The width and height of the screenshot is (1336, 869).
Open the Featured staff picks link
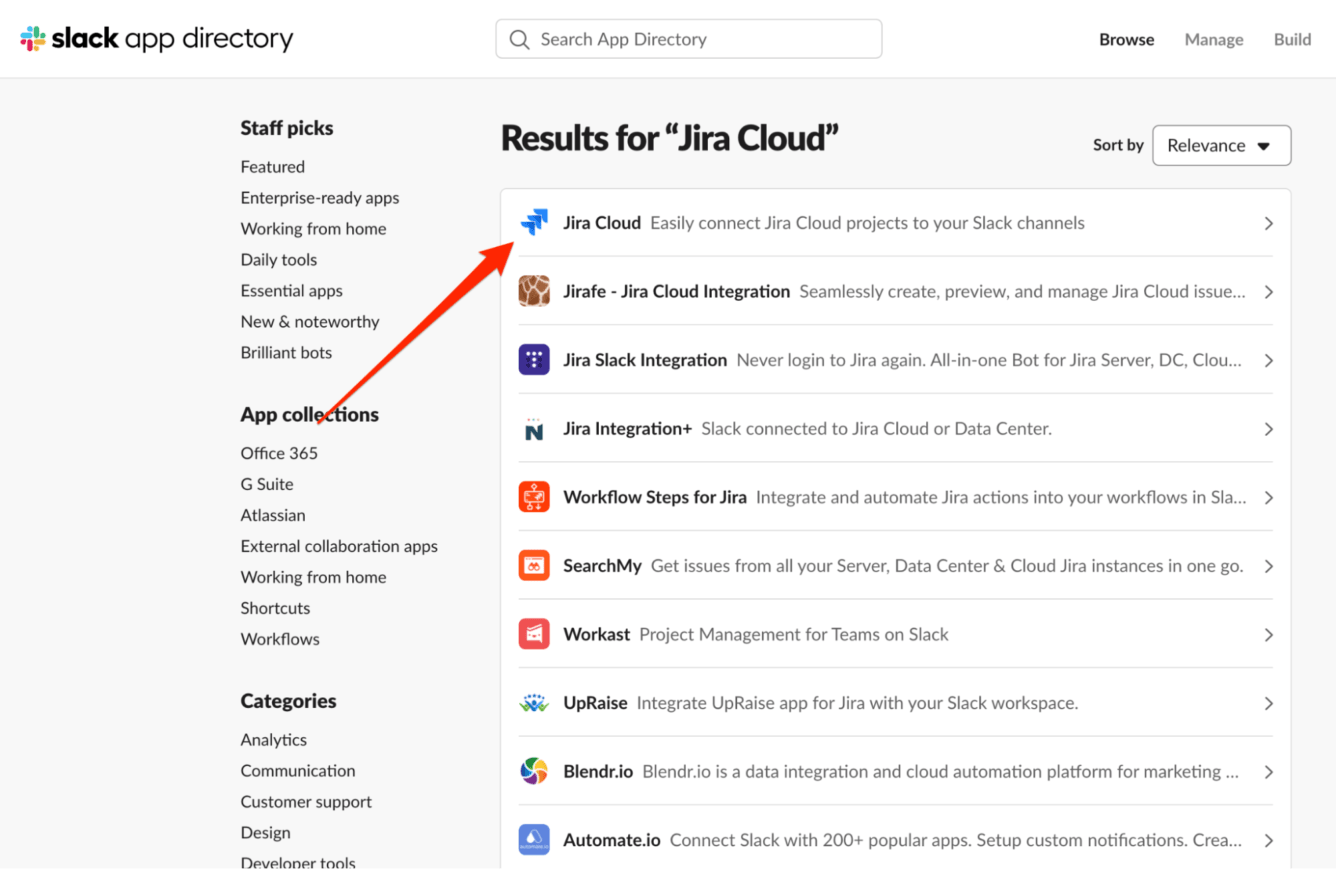[273, 167]
